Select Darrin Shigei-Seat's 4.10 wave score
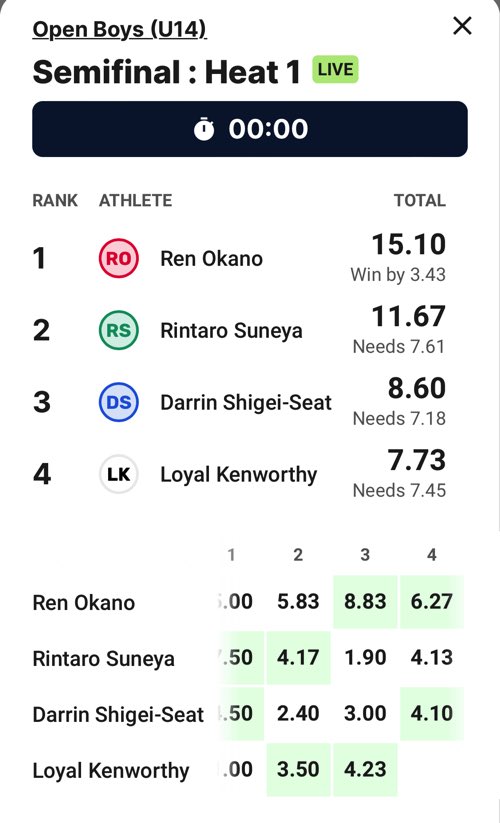This screenshot has height=823, width=500. click(x=432, y=714)
